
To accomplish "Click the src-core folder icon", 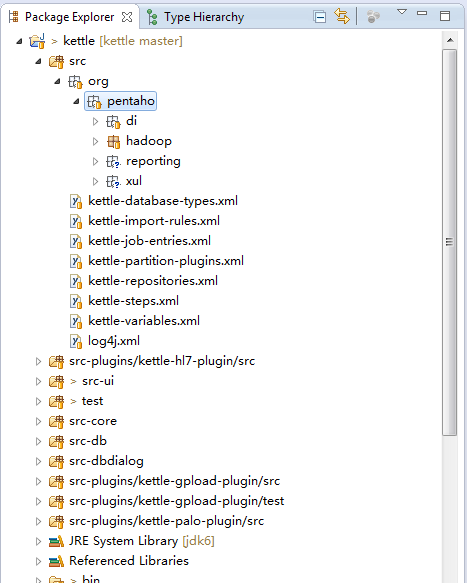I will 57,422.
